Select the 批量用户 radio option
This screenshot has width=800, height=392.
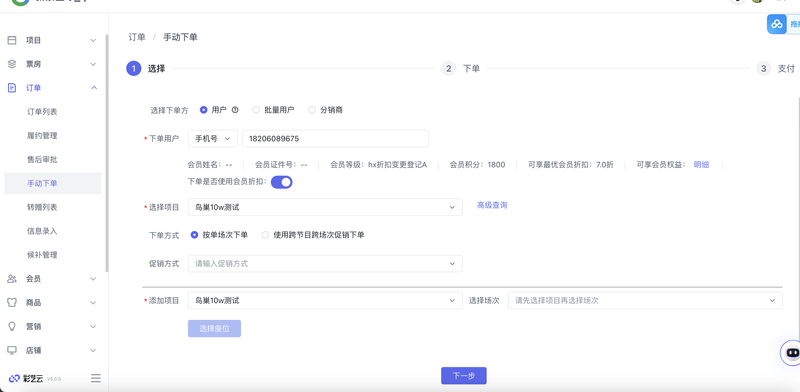click(x=256, y=110)
